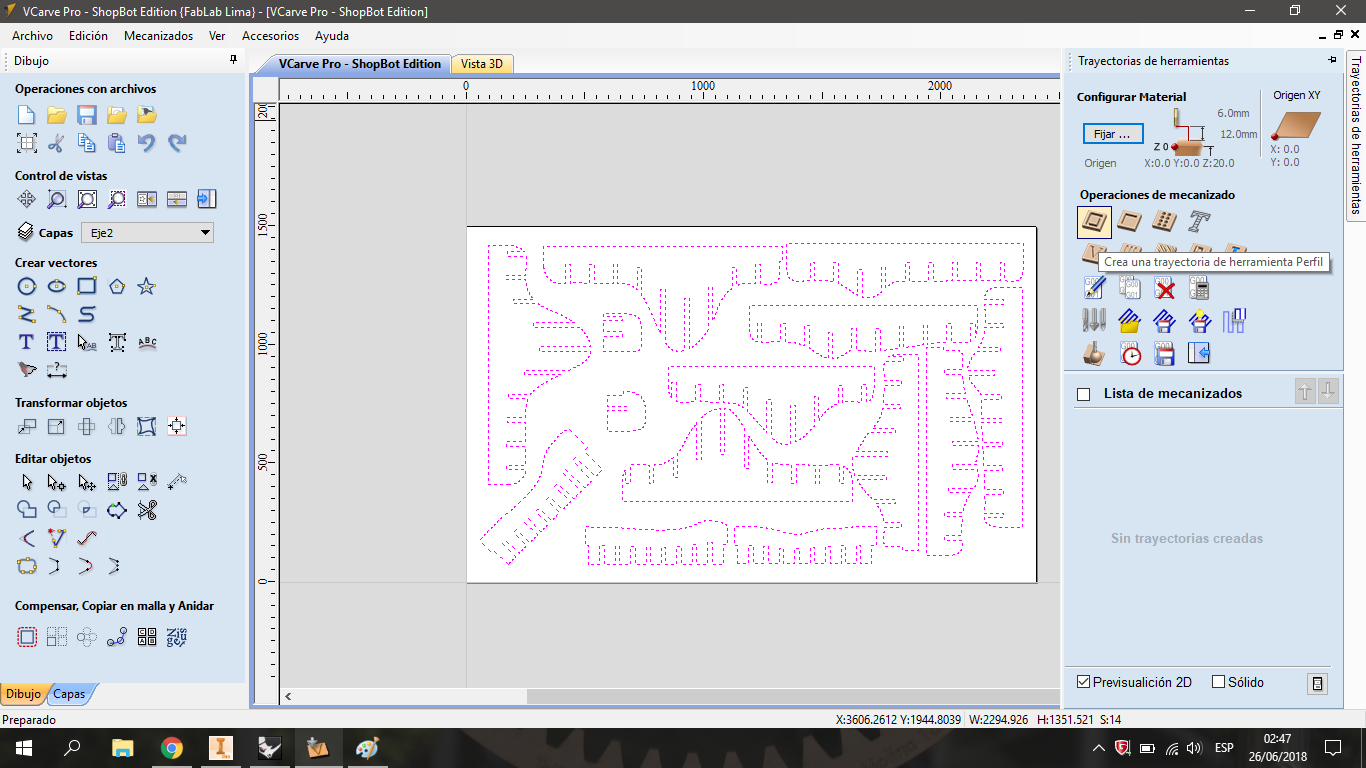
Task: Click the Fijar material setup button
Action: coord(1112,134)
